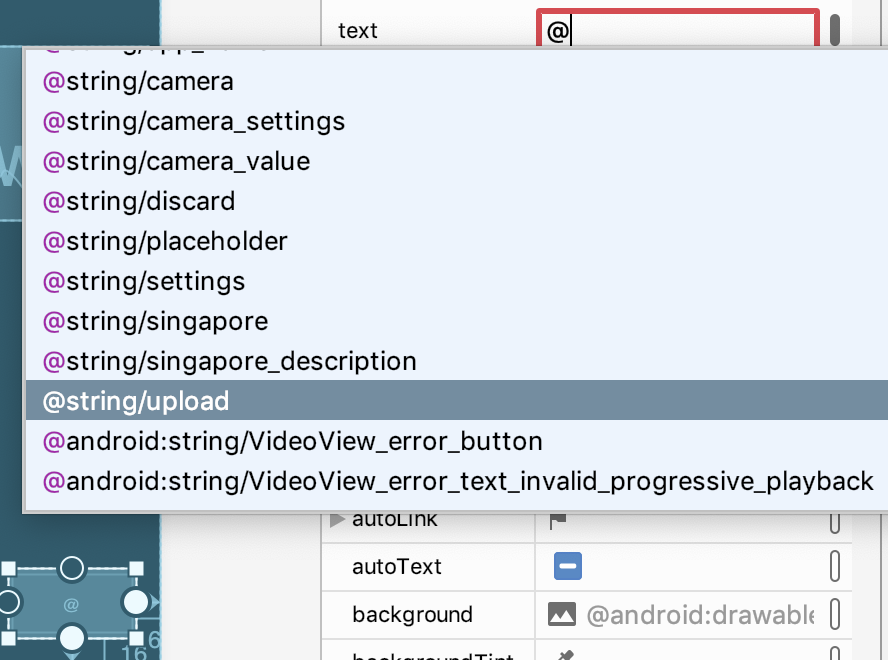Pick @string/singapore_description suggestion
The image size is (888, 660).
click(229, 361)
